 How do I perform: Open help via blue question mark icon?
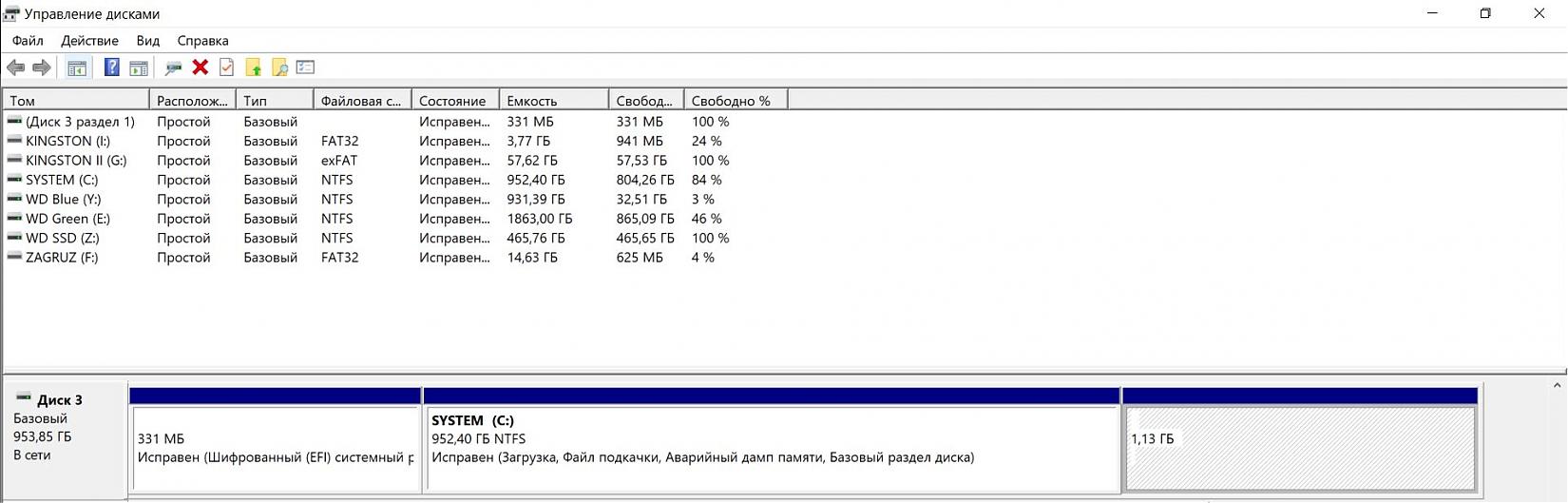point(112,68)
